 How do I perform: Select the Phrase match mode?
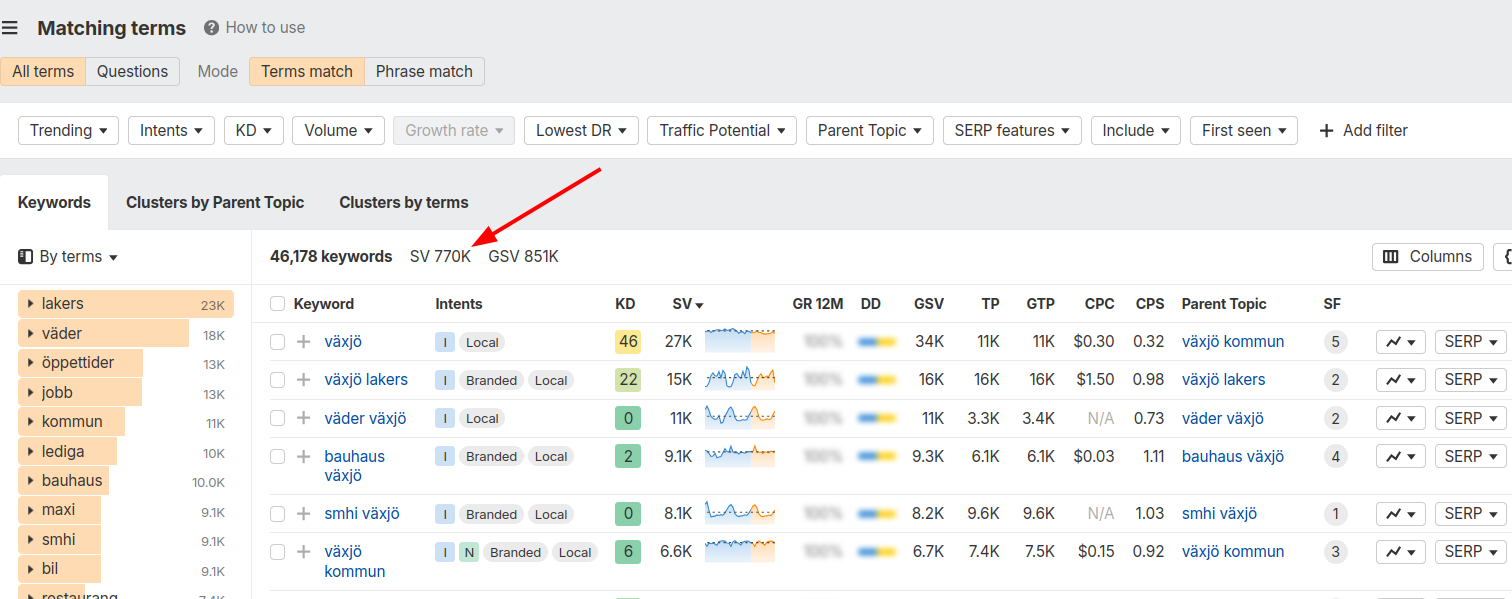pyautogui.click(x=424, y=72)
